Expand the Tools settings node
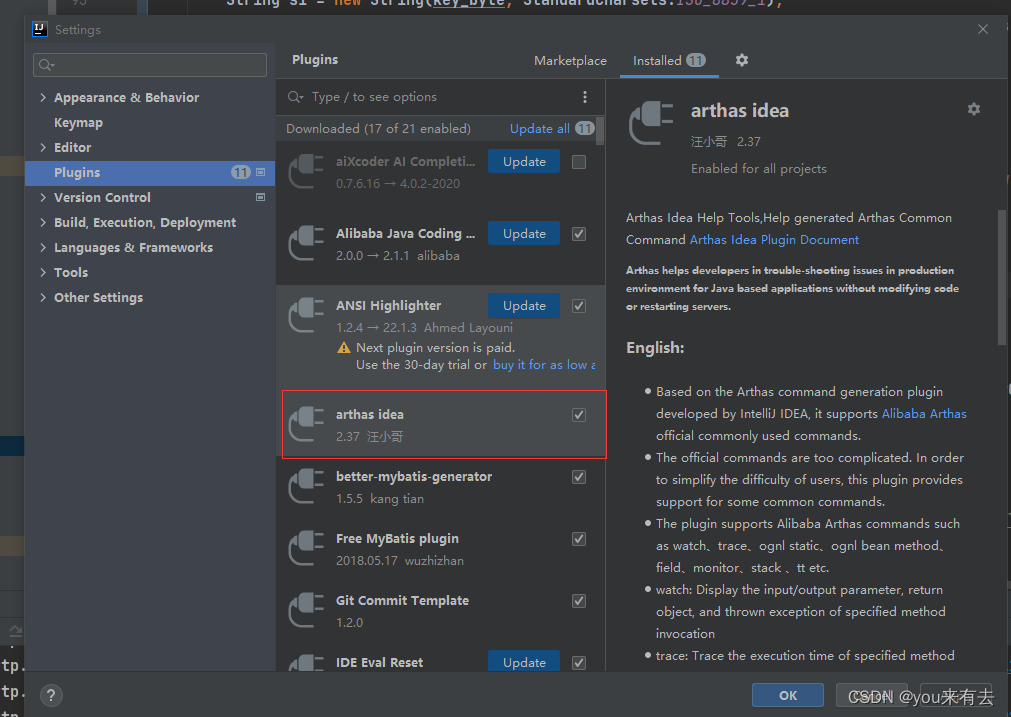1011x717 pixels. (x=43, y=272)
